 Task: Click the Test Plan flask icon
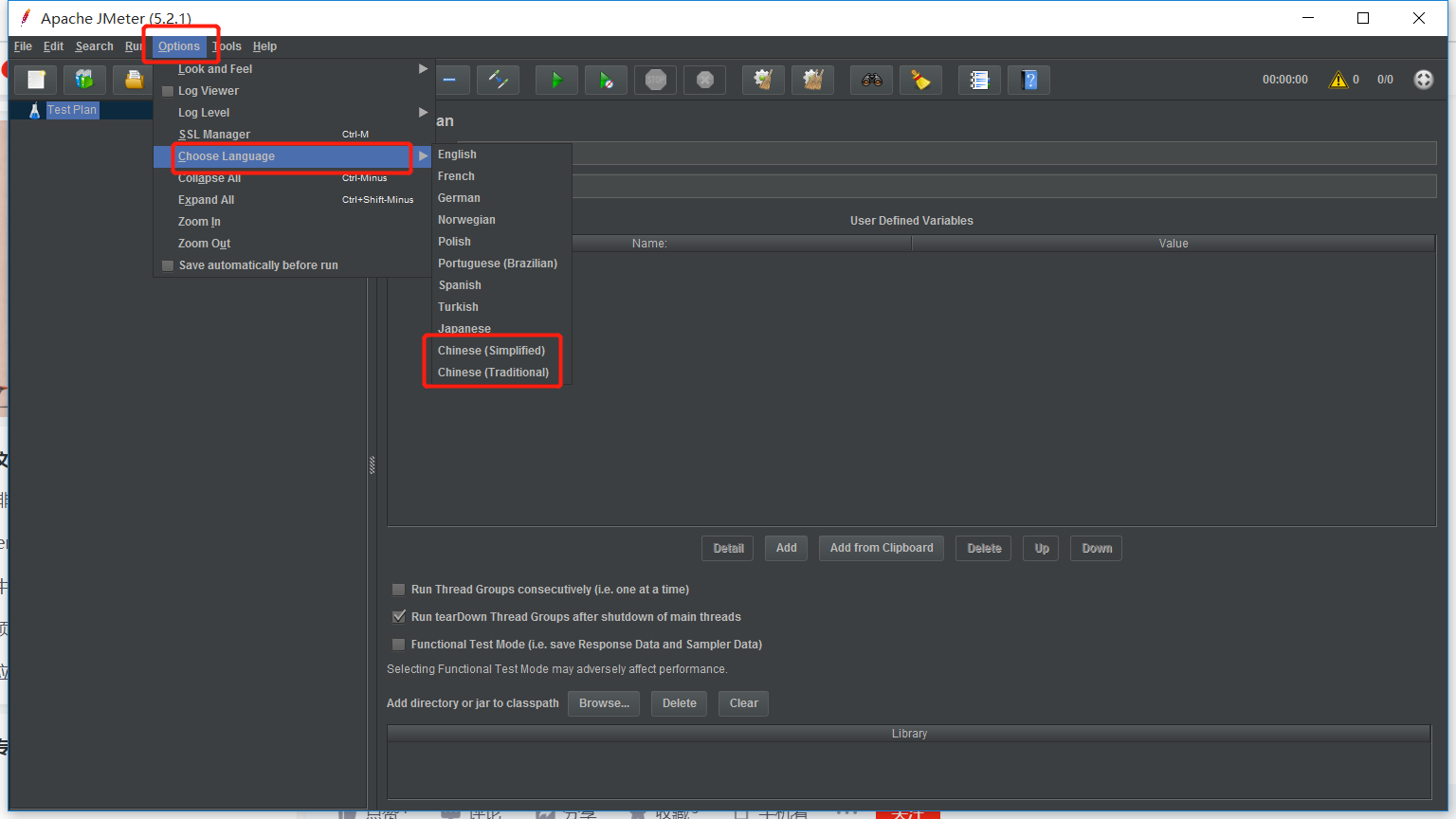(34, 110)
